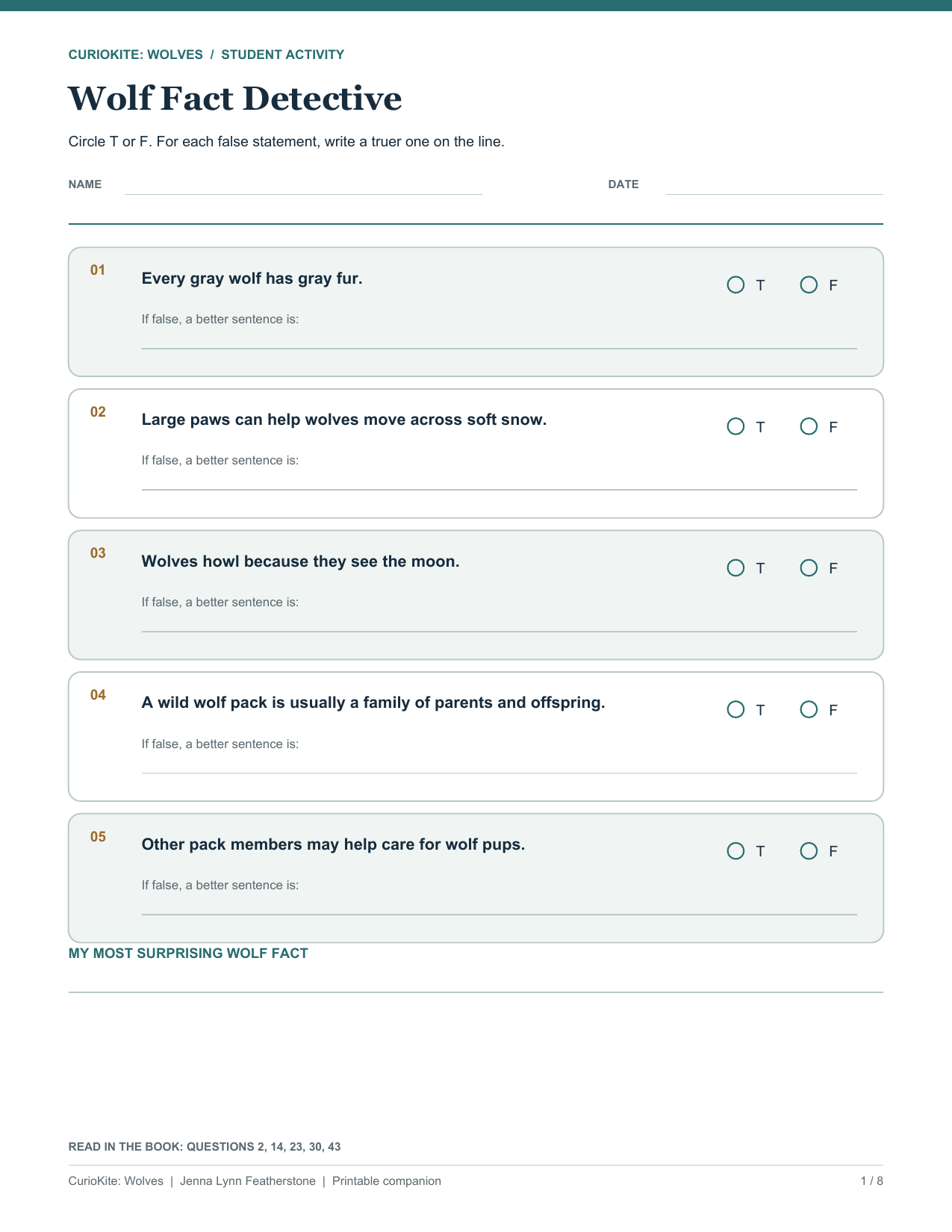This screenshot has width=952, height=1232.
Task: Mark F for the large paws statement
Action: pos(809,426)
